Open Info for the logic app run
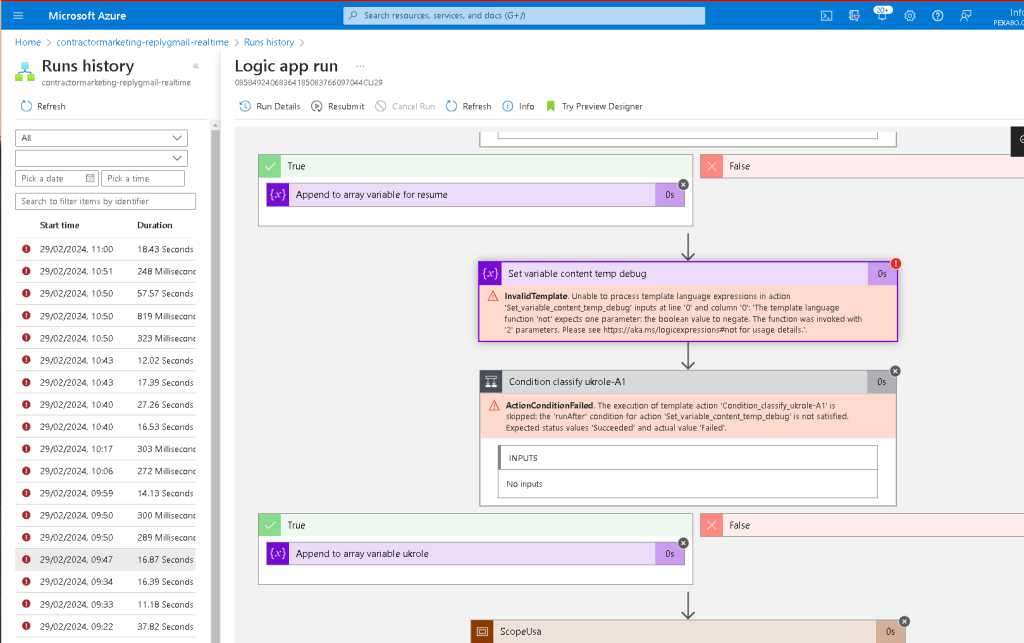The width and height of the screenshot is (1024, 643). tap(518, 106)
